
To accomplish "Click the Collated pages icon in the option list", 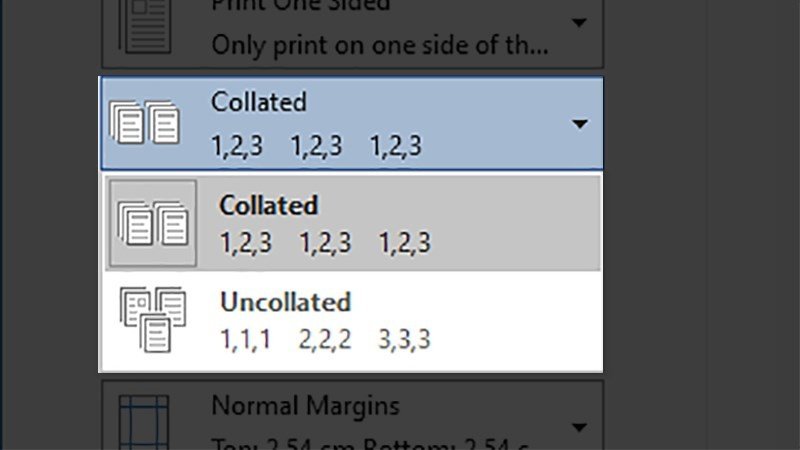I will click(x=152, y=223).
